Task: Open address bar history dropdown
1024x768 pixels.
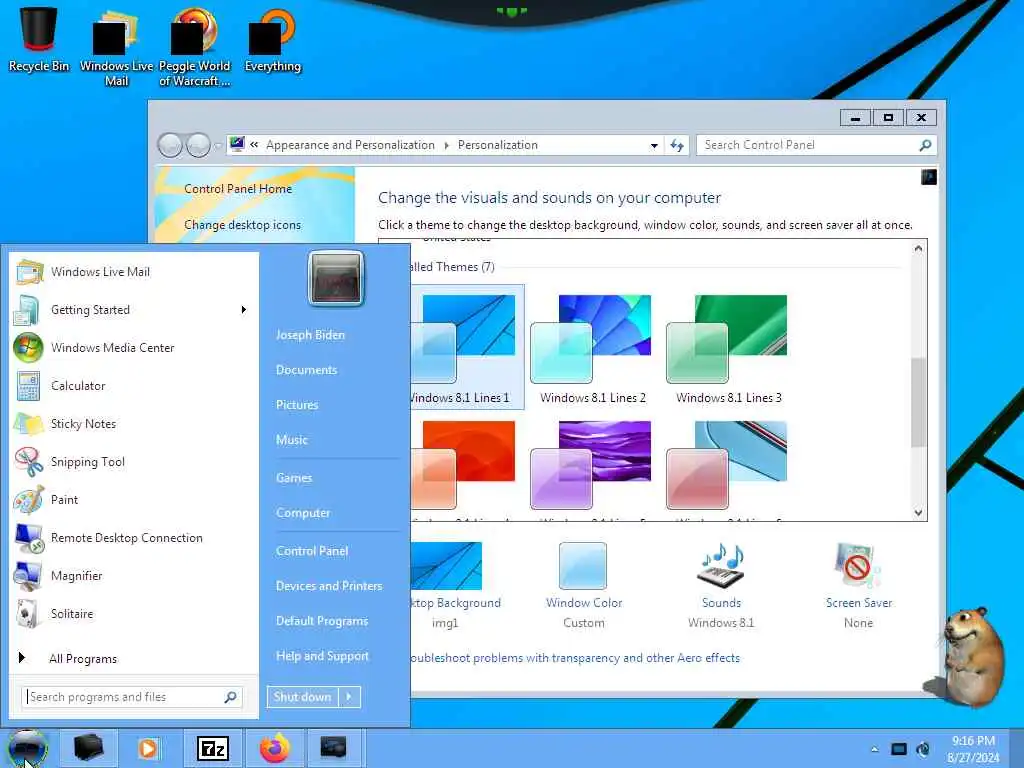Action: point(654,146)
